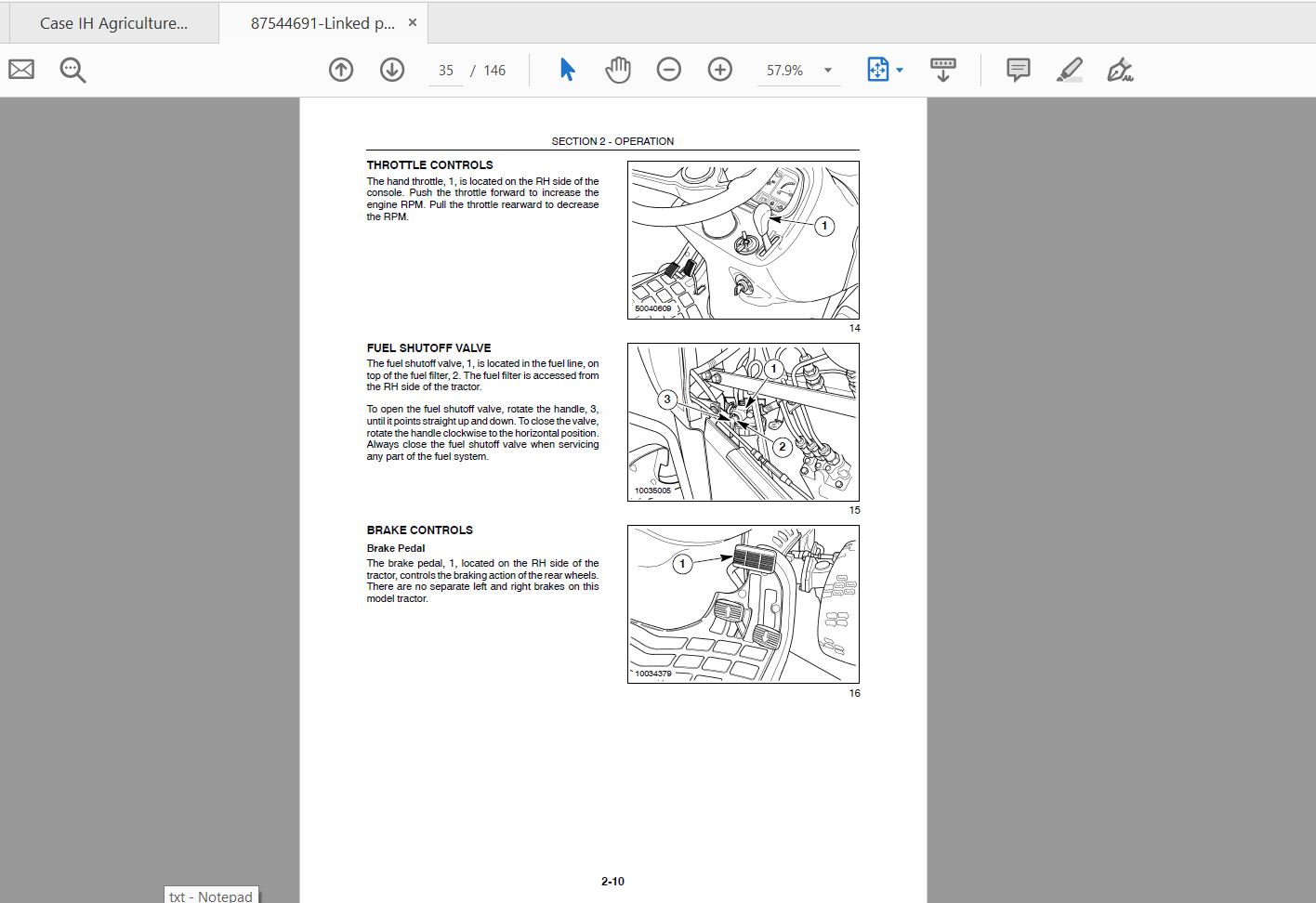Open the sign document pen tool

(1120, 70)
